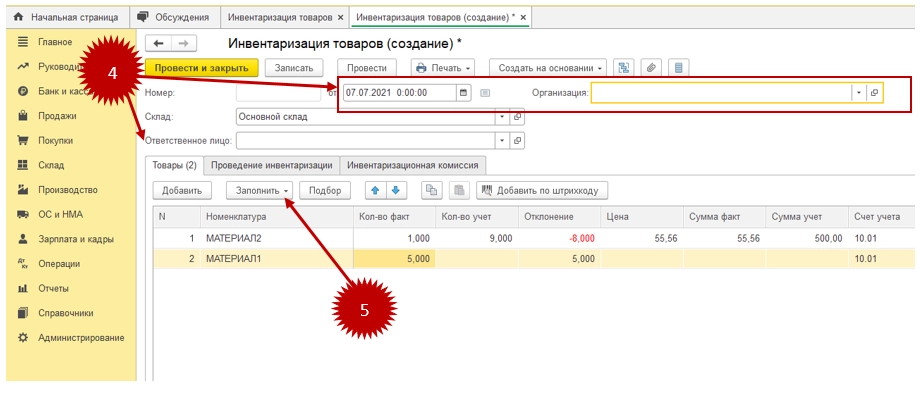Open Инвентаризационная комиссия tab
Screen dimensions: 920x393
[x=412, y=165]
